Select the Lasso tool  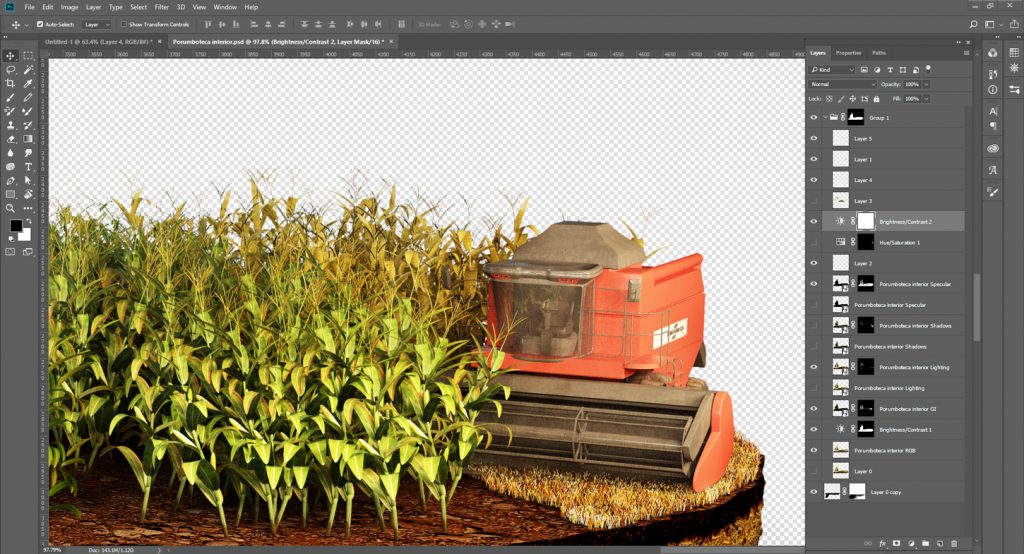tap(10, 70)
